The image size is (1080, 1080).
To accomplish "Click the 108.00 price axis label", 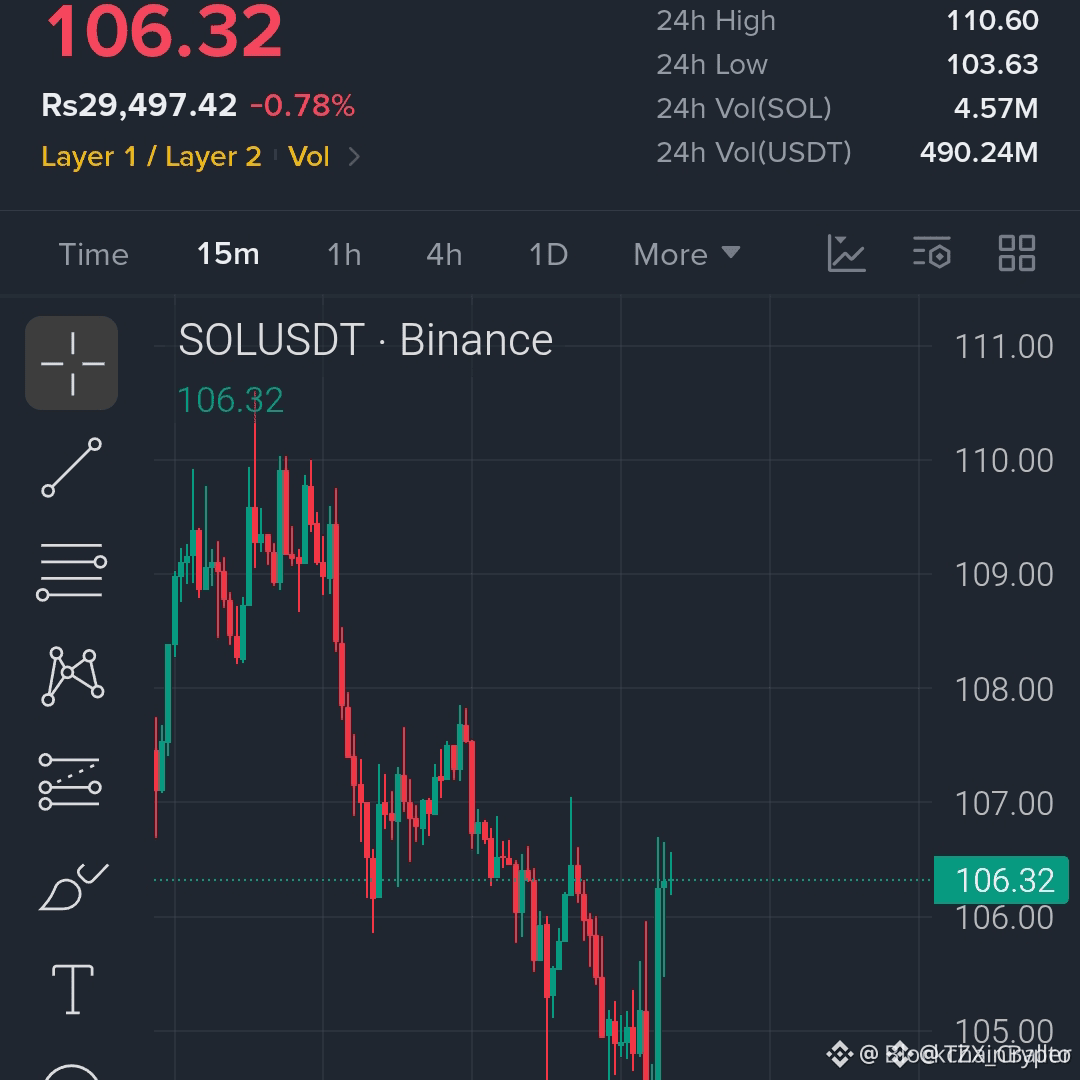I will tap(1004, 689).
